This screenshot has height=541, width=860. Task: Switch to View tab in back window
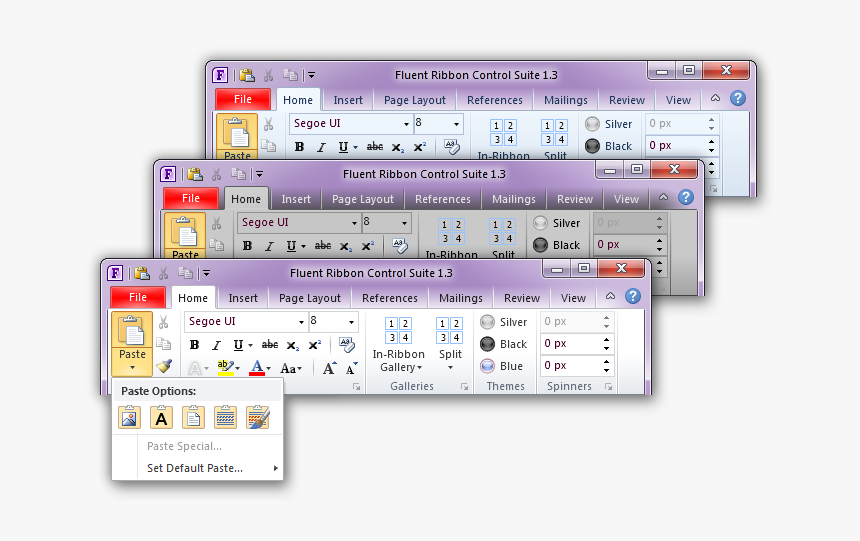click(x=678, y=100)
